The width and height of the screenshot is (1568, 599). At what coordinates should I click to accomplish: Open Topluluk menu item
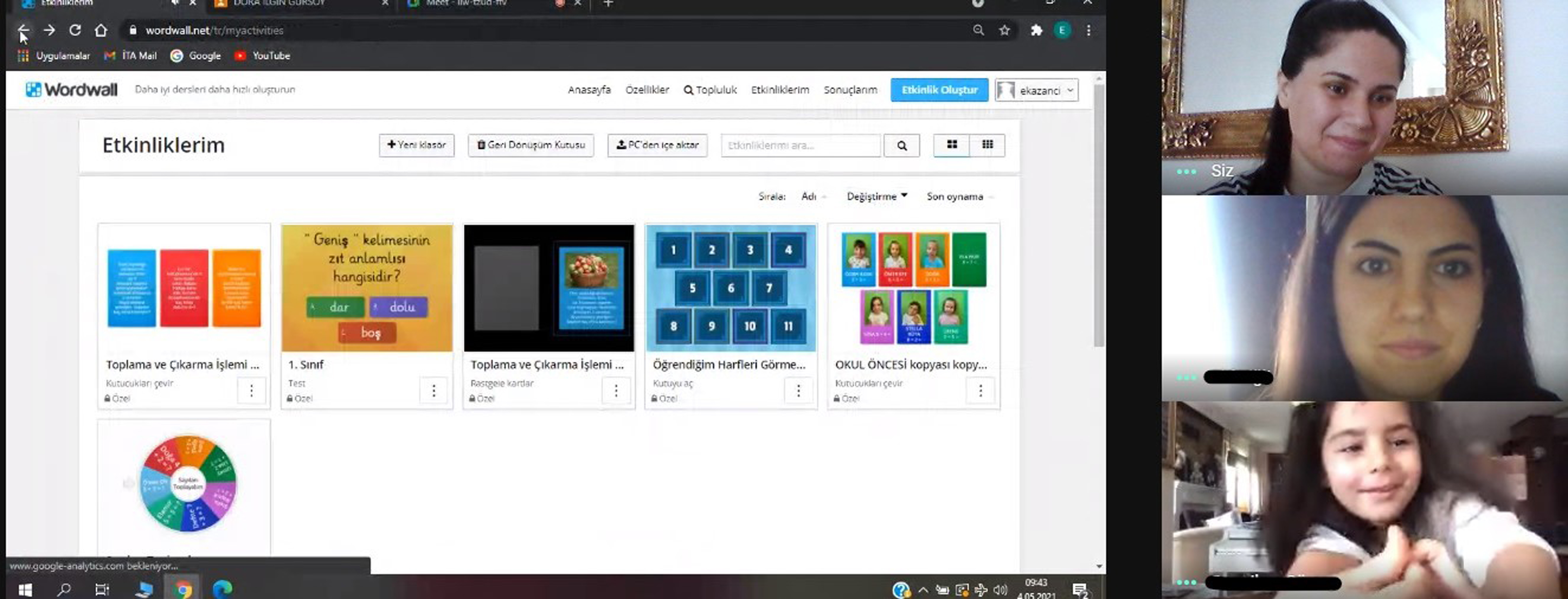point(710,89)
